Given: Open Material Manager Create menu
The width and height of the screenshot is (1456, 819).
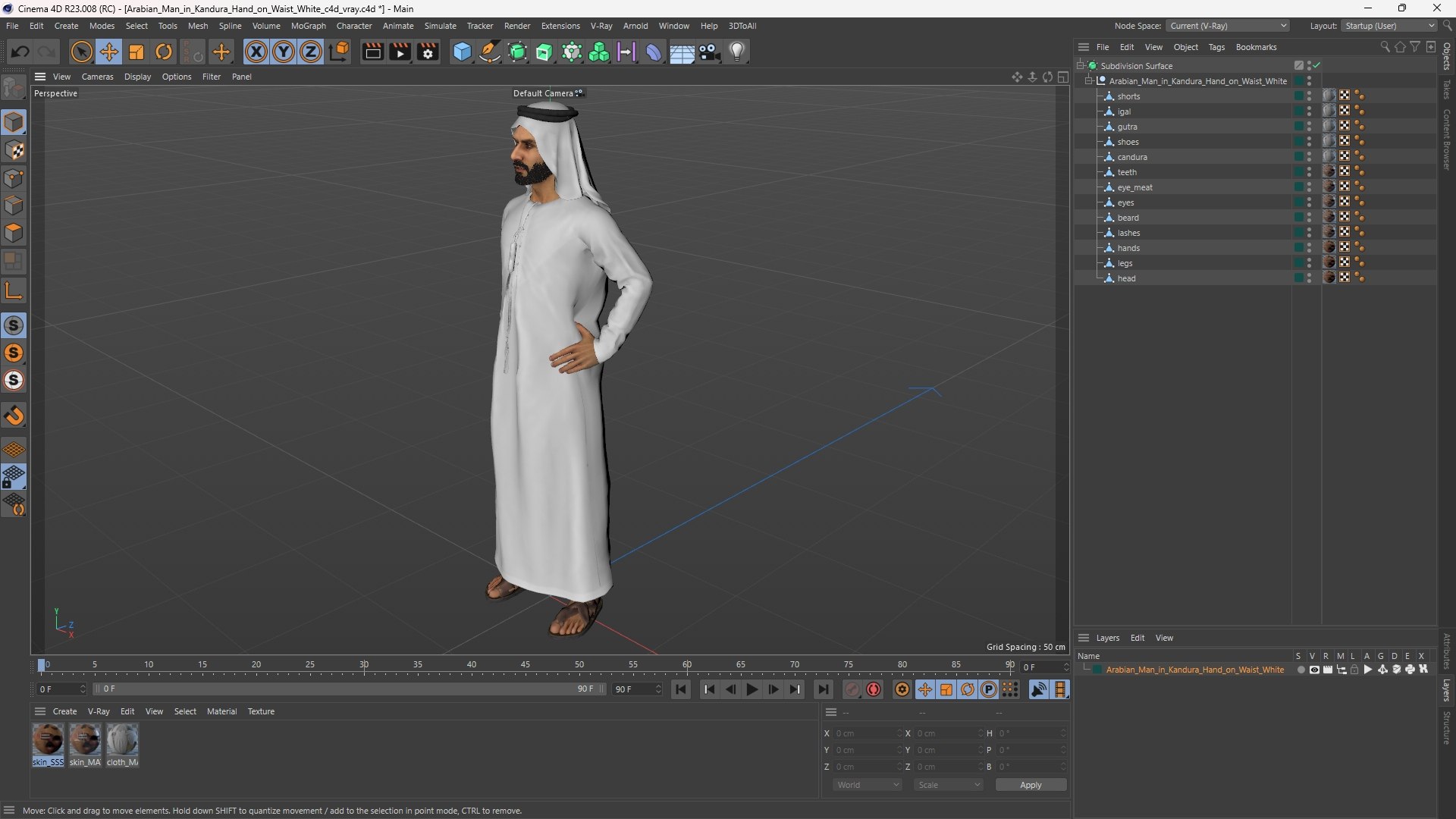Looking at the screenshot, I should pyautogui.click(x=64, y=711).
